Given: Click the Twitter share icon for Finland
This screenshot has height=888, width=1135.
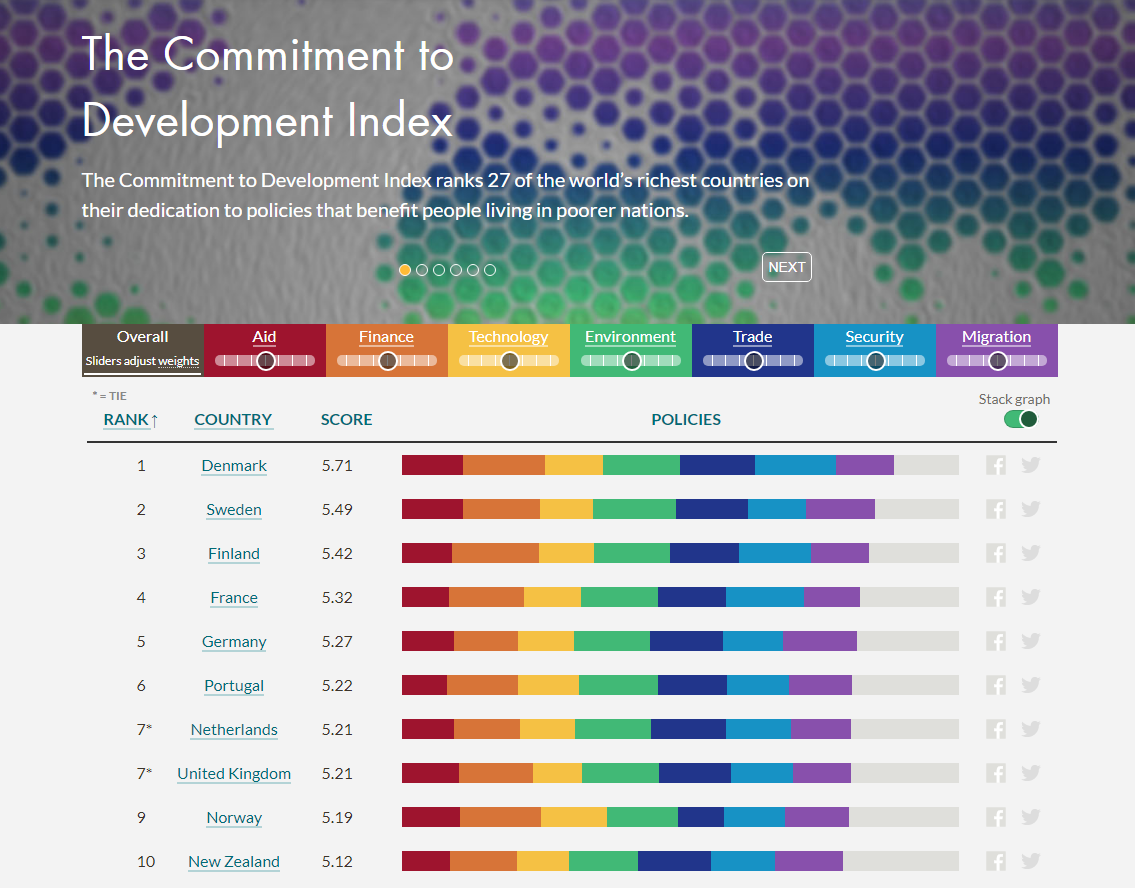Looking at the screenshot, I should pyautogui.click(x=1030, y=552).
